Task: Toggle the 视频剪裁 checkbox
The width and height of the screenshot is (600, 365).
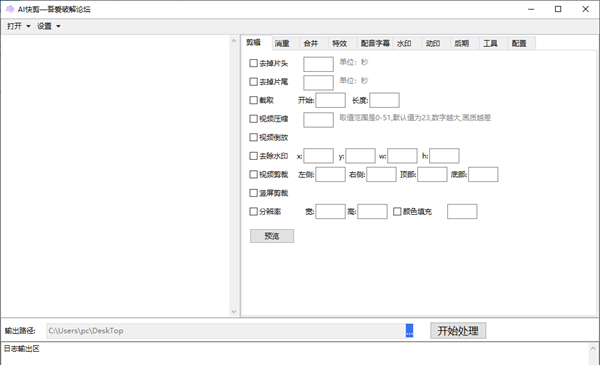Action: coord(253,174)
